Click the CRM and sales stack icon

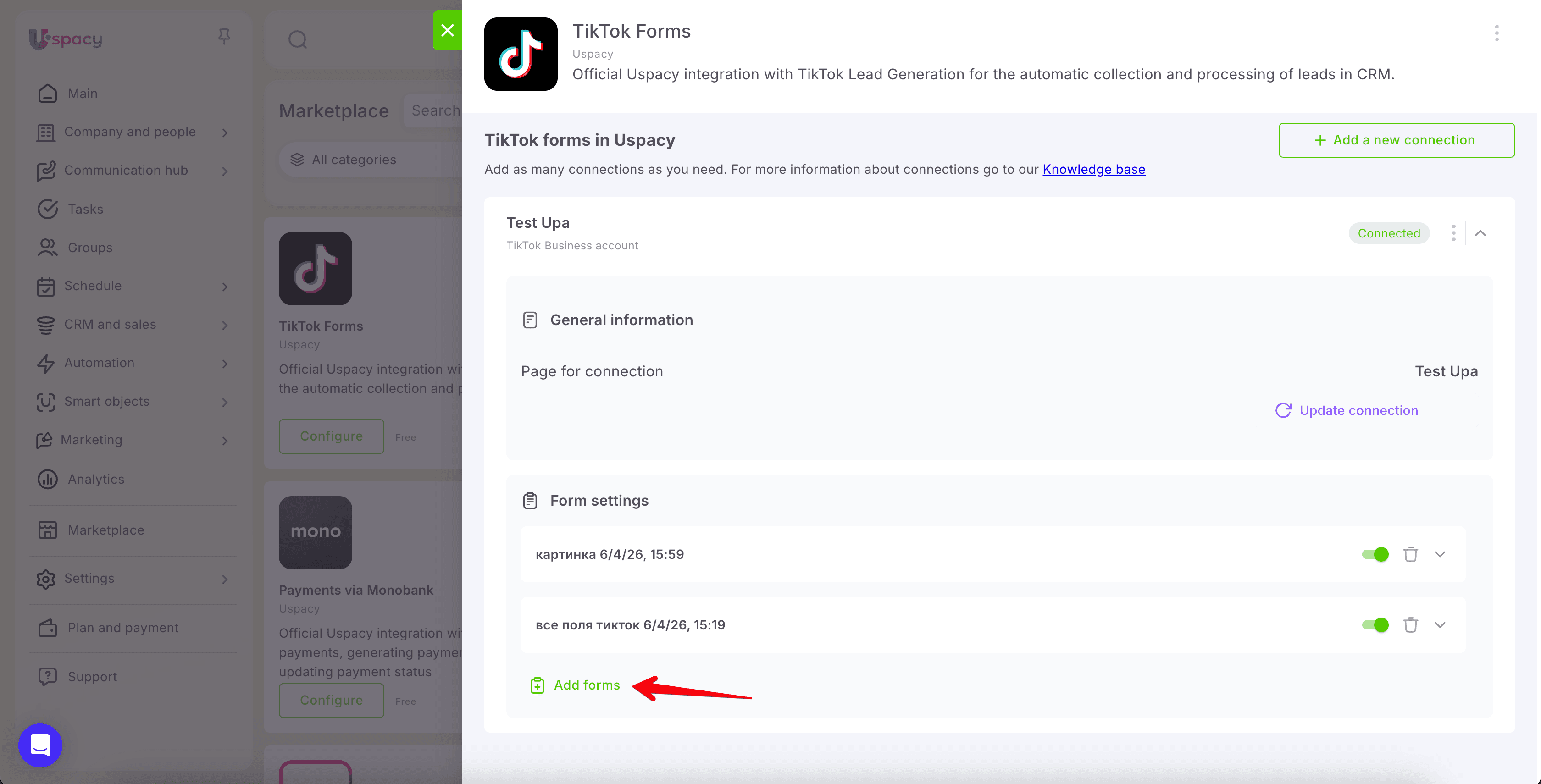click(46, 325)
